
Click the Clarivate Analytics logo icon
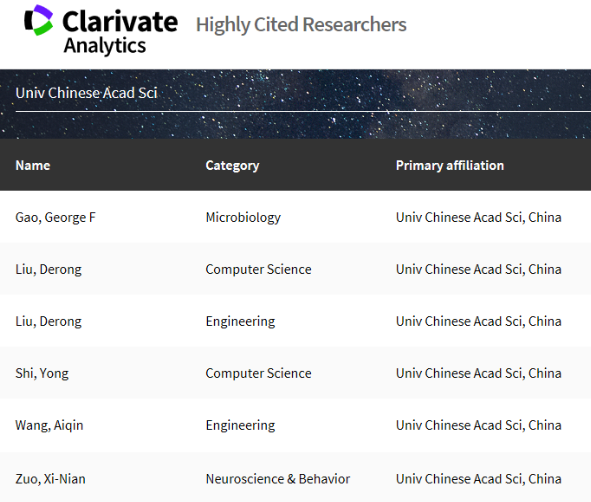tap(38, 20)
